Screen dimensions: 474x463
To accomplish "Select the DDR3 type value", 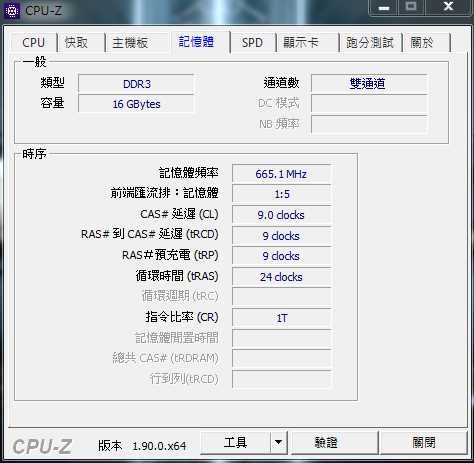I will [x=136, y=84].
